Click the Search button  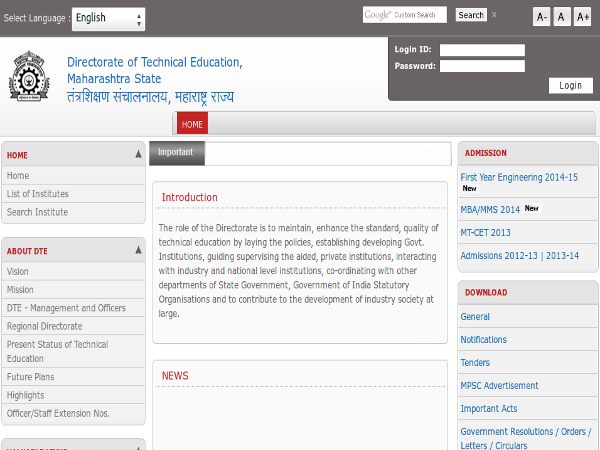coord(471,15)
